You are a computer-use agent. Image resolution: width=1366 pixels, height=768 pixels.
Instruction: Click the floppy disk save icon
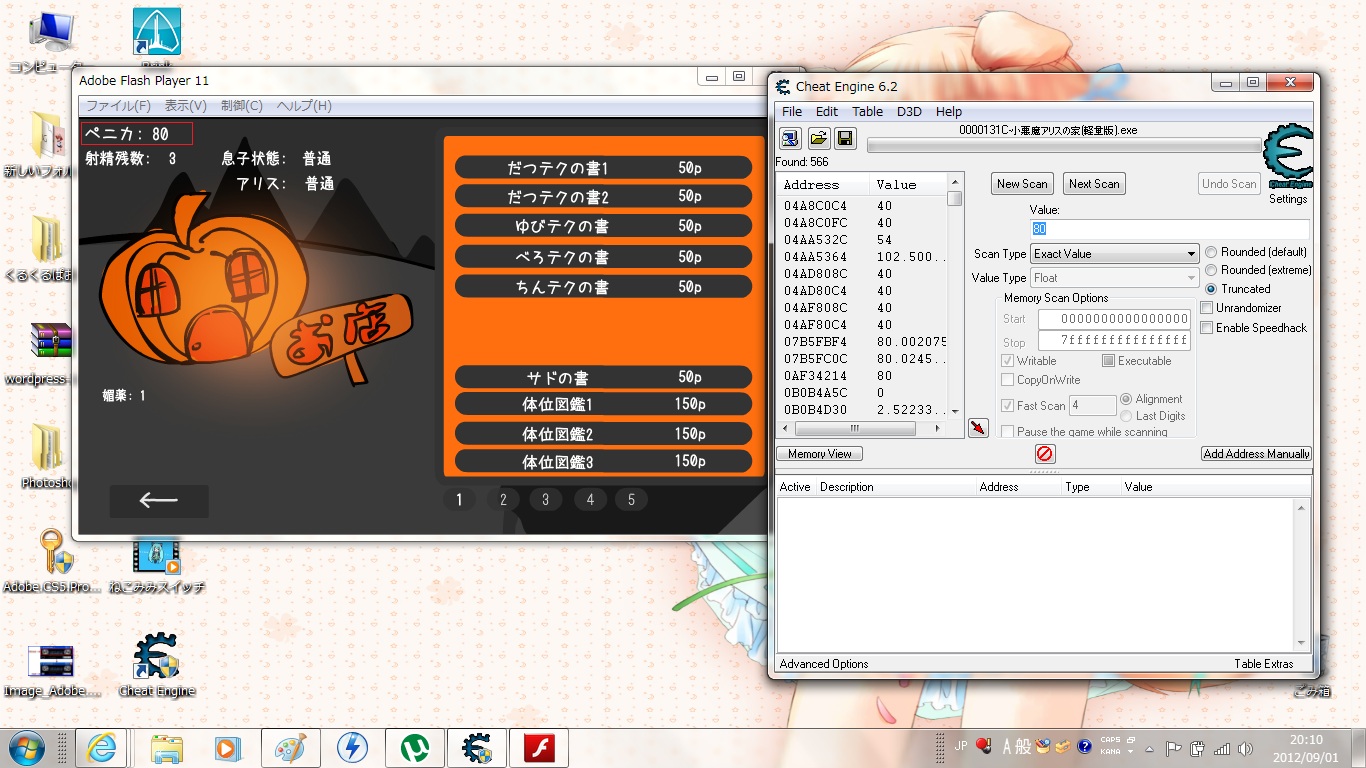845,138
